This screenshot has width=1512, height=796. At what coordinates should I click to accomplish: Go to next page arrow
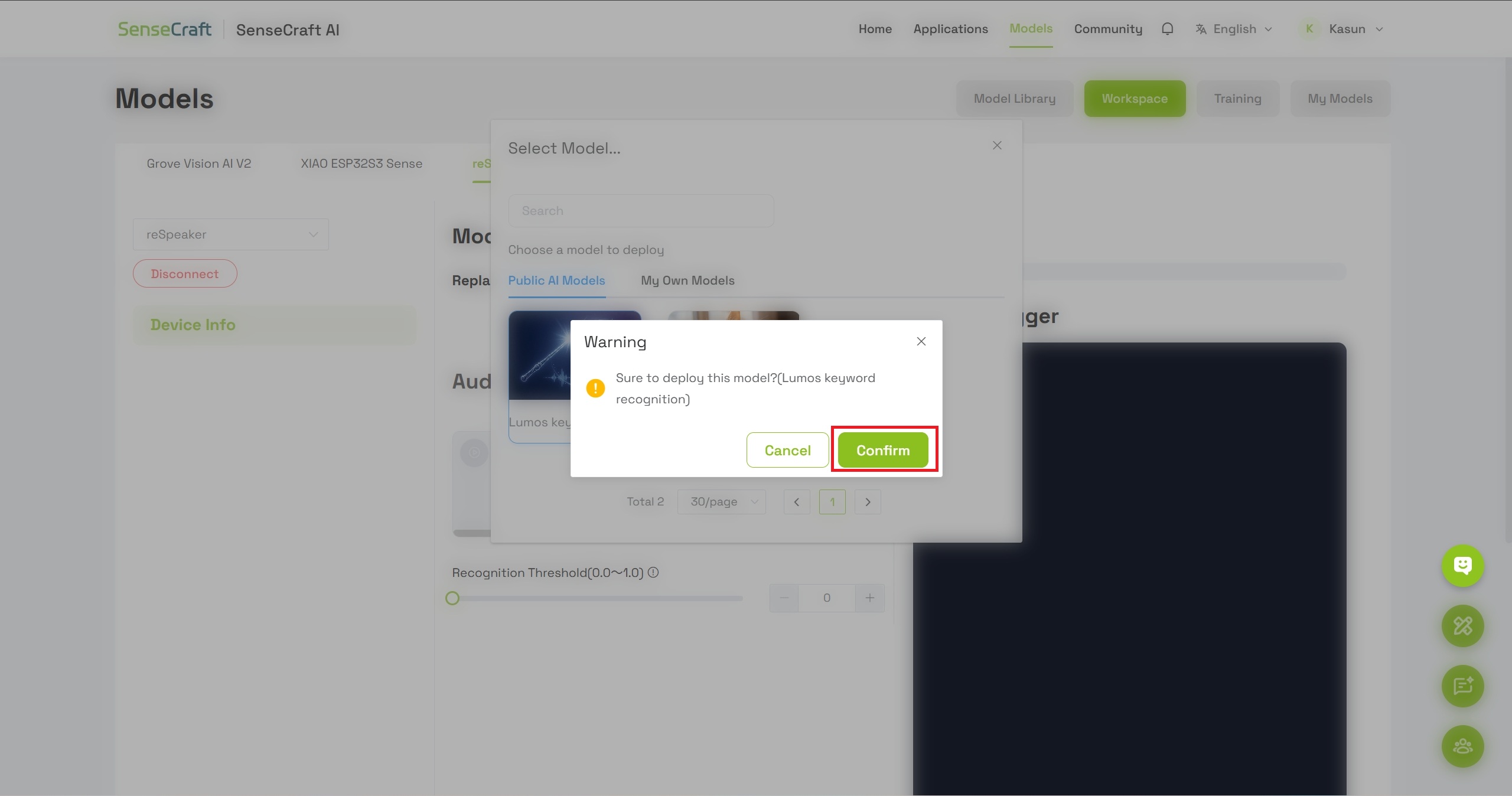pyautogui.click(x=868, y=502)
